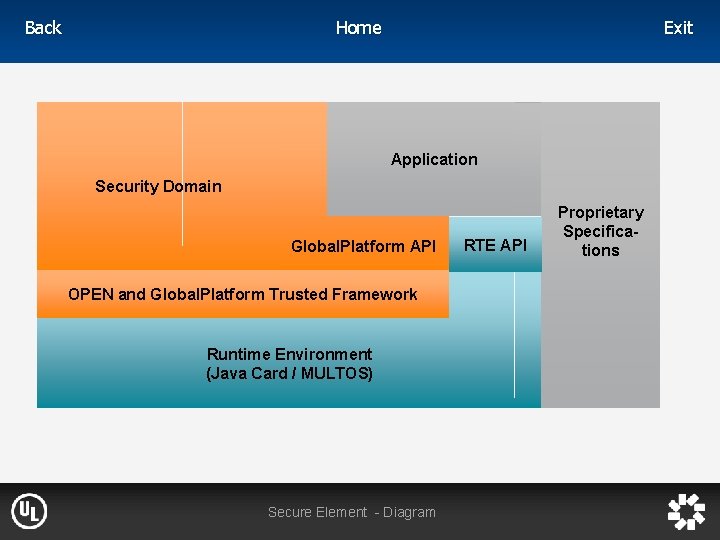Select OPEN and GlobalPlatform Trusted Framework

click(x=242, y=294)
